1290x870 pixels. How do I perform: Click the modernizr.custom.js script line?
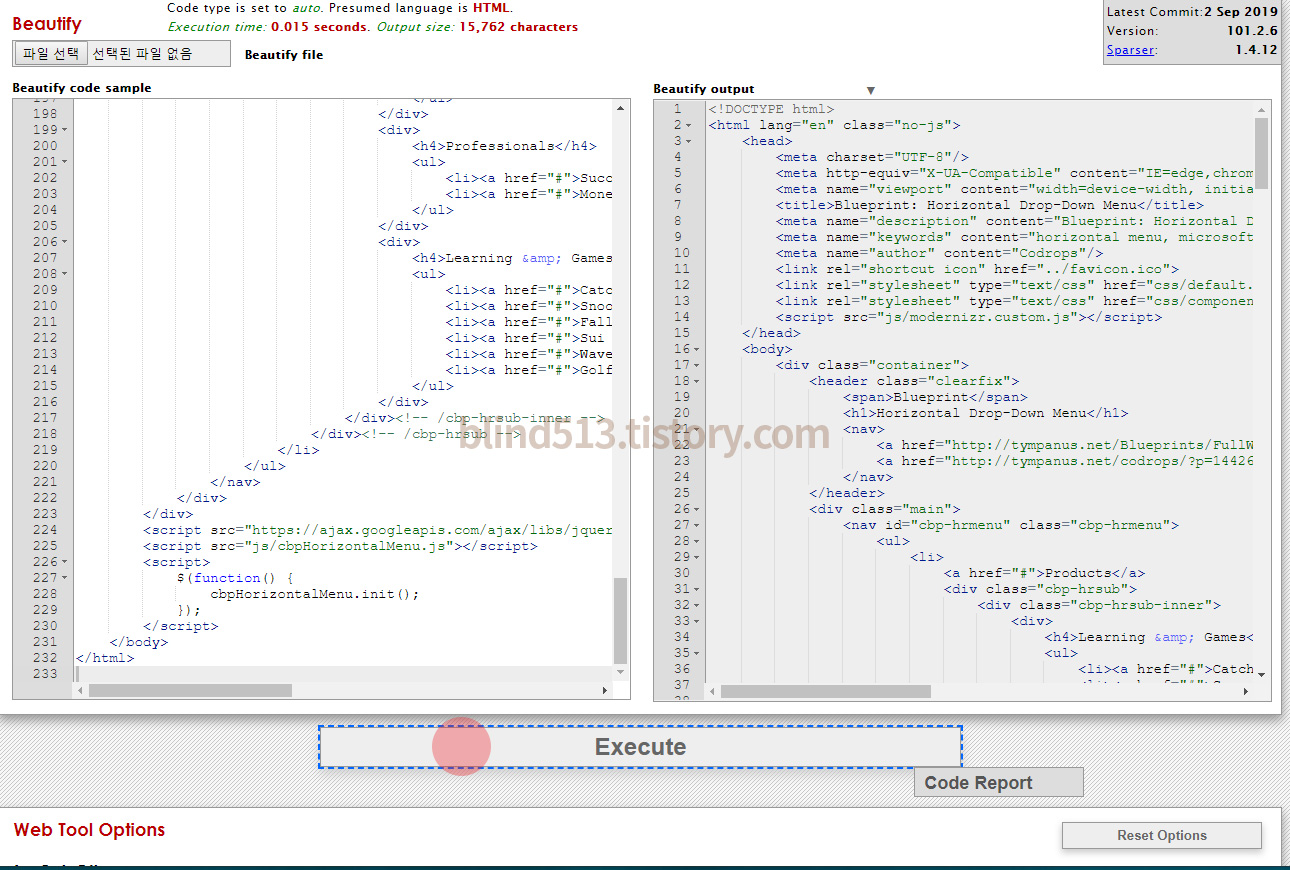coord(969,317)
